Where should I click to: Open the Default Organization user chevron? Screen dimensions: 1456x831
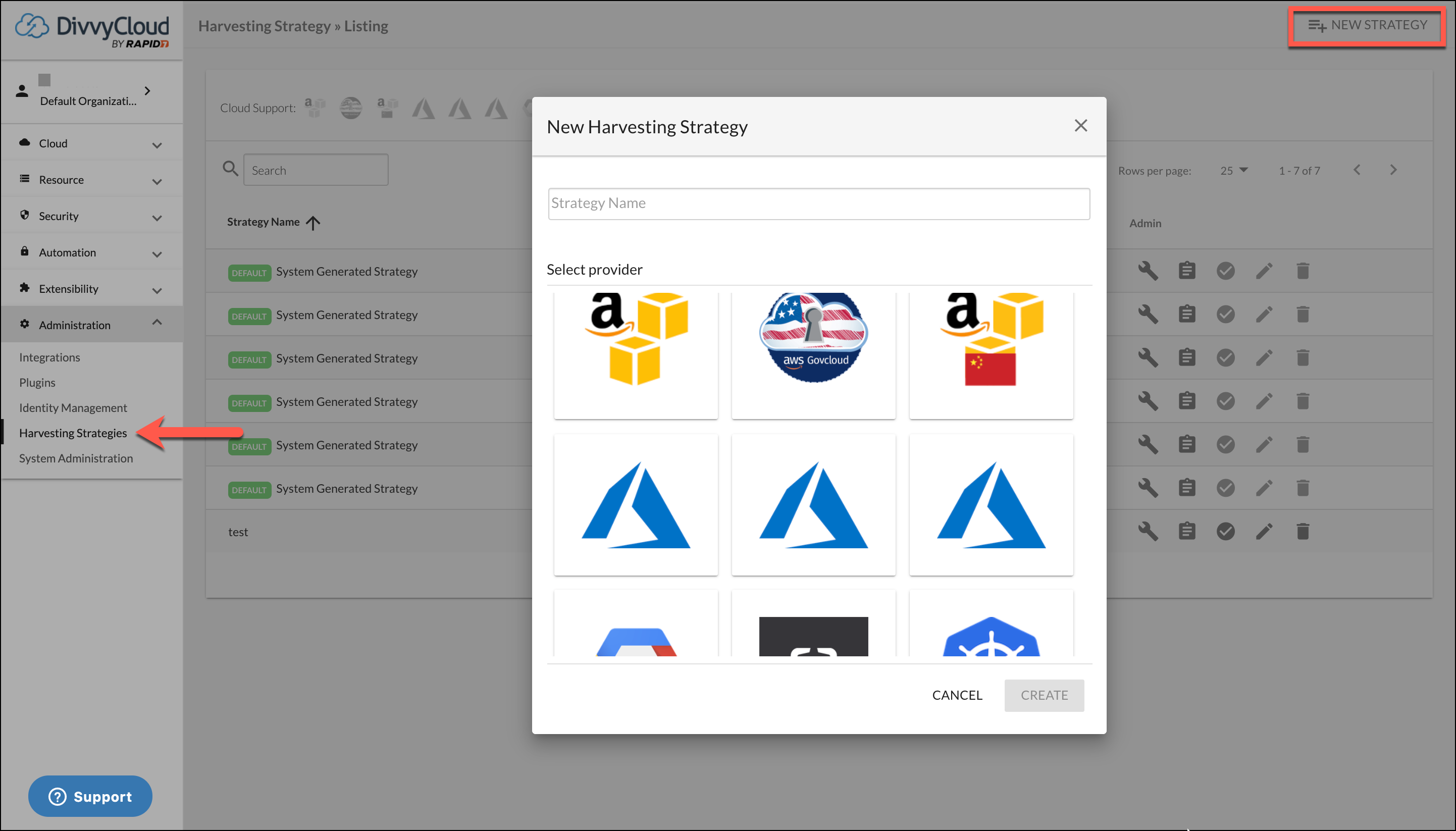[x=147, y=91]
